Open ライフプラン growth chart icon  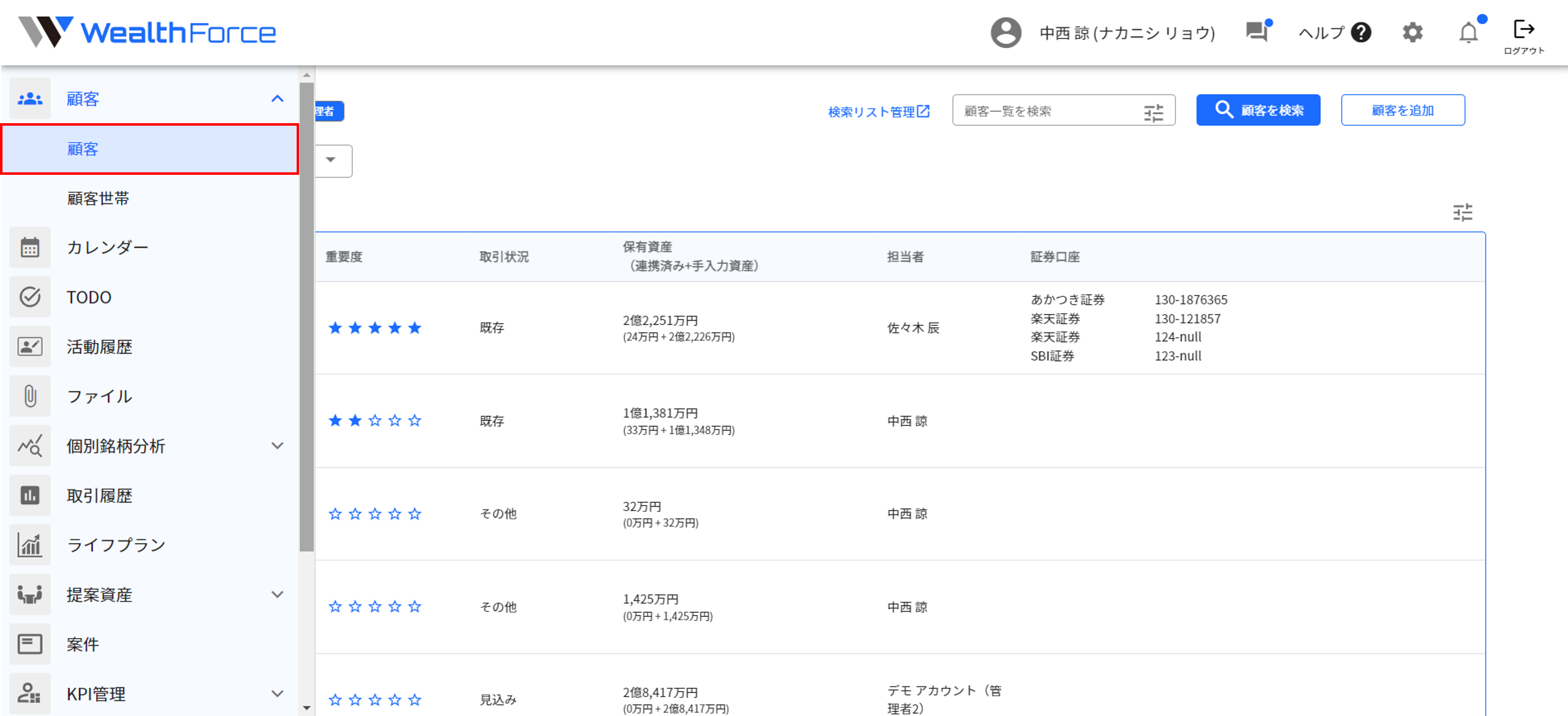[x=30, y=544]
